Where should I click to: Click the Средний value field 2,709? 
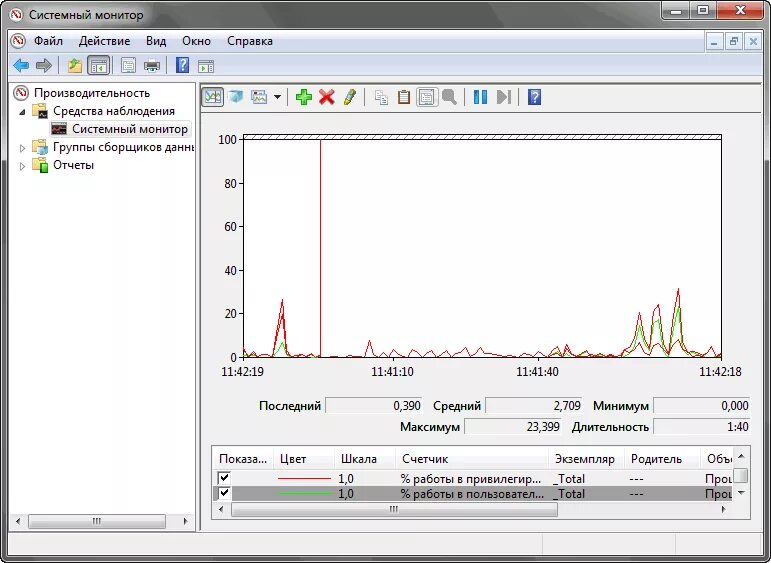(534, 406)
